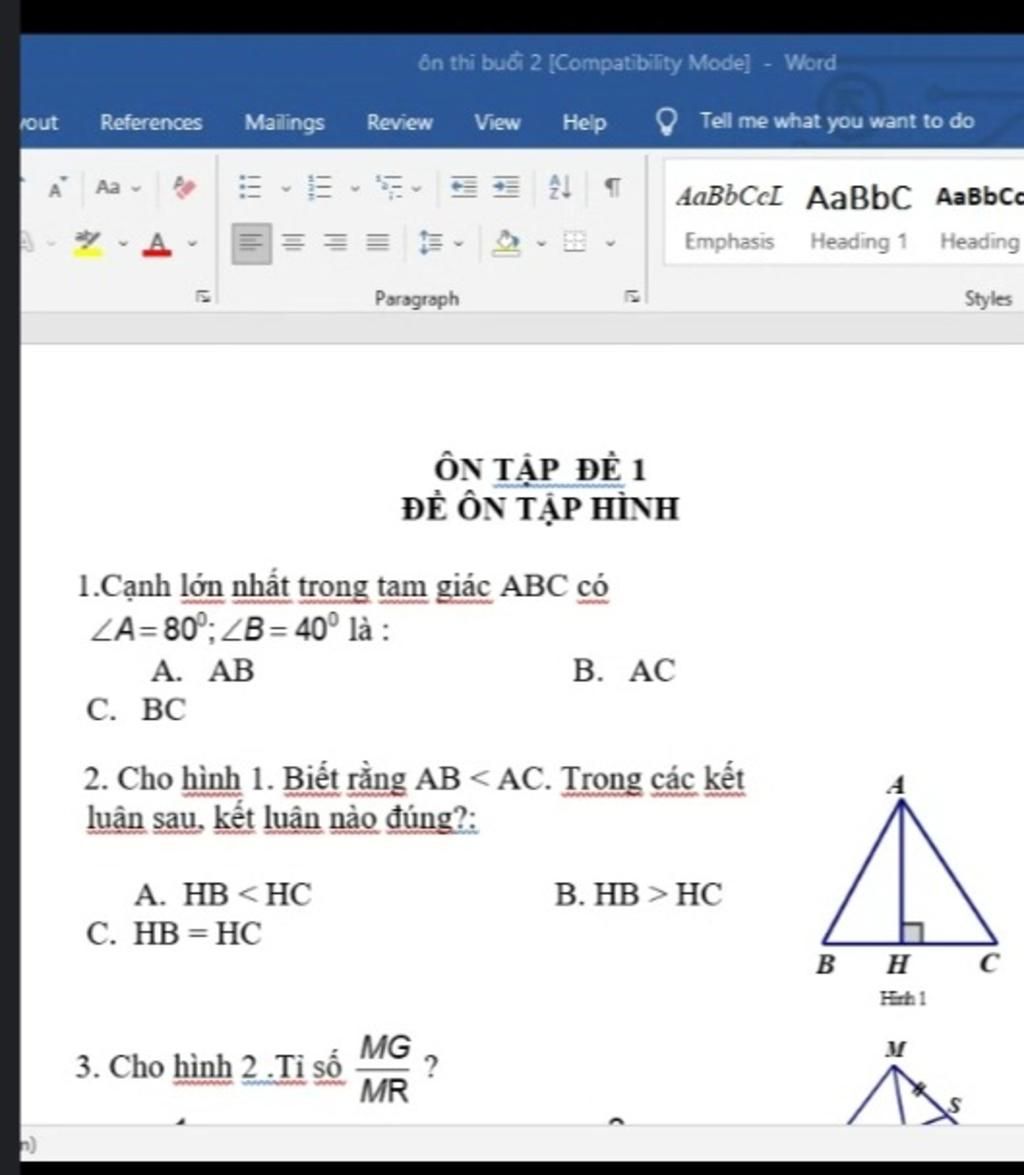The height and width of the screenshot is (1175, 1024).
Task: Expand the Multilevel List dropdown
Action: tap(417, 189)
